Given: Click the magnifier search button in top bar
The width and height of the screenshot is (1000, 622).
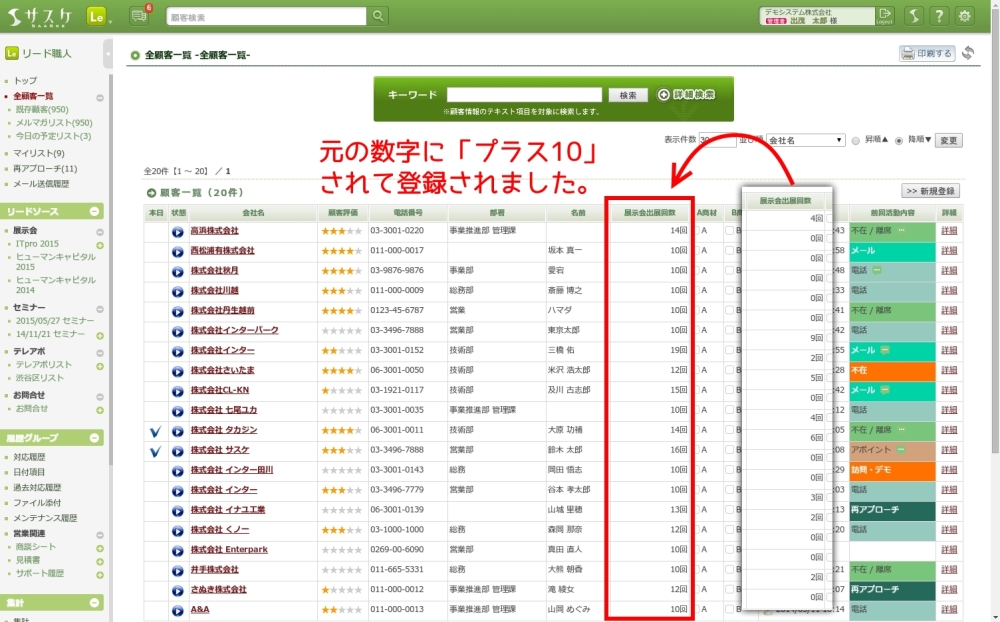Looking at the screenshot, I should [x=378, y=16].
